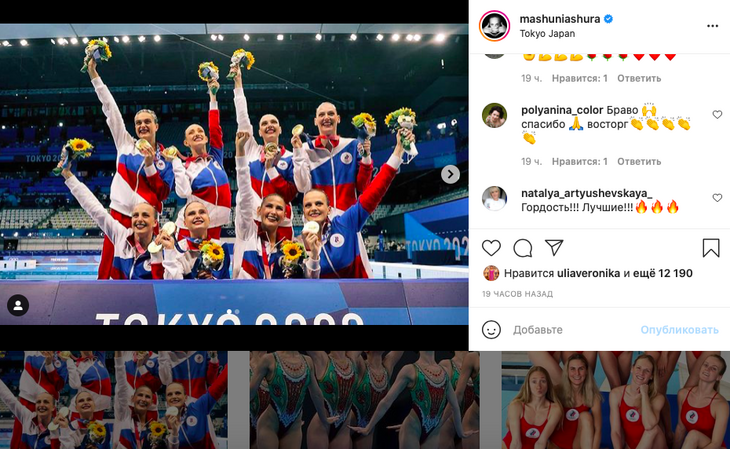Image resolution: width=730 pixels, height=449 pixels.
Task: Focus the Добавьте comment input field
Action: tap(573, 330)
